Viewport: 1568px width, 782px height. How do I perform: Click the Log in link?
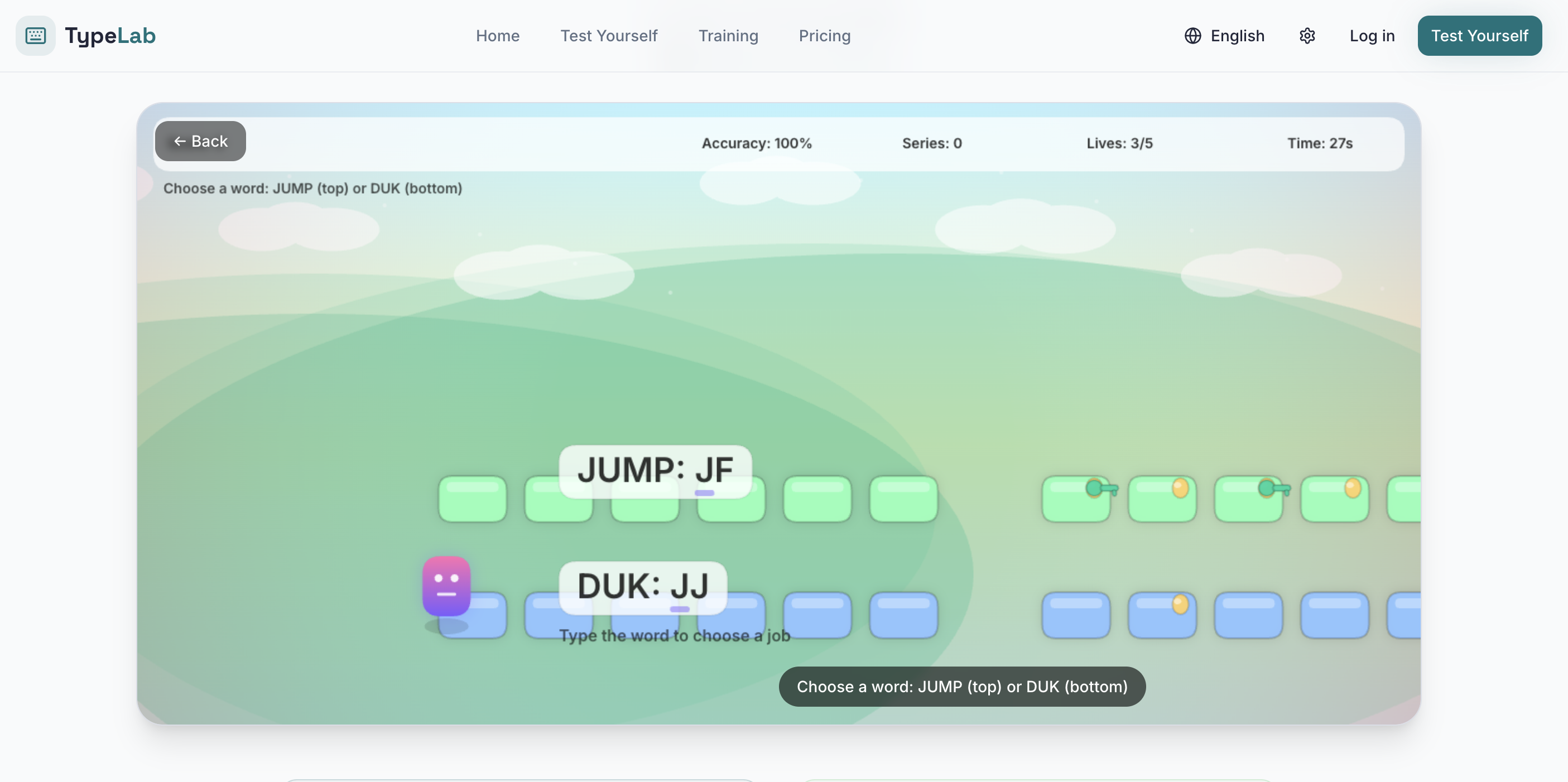[1372, 36]
